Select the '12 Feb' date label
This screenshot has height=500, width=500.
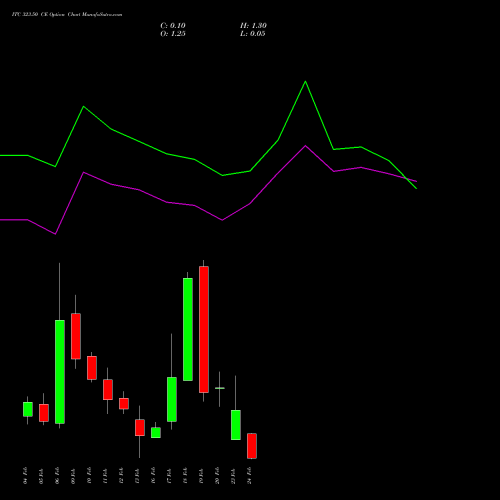click(x=122, y=475)
